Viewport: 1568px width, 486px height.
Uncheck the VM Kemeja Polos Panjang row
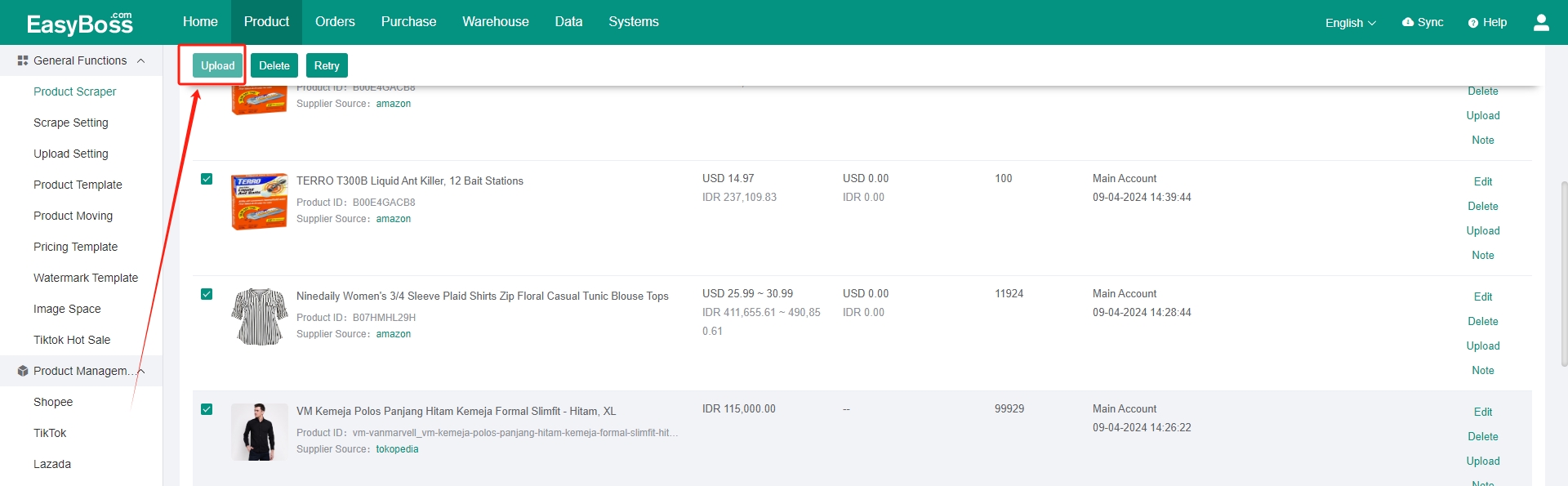click(x=207, y=409)
